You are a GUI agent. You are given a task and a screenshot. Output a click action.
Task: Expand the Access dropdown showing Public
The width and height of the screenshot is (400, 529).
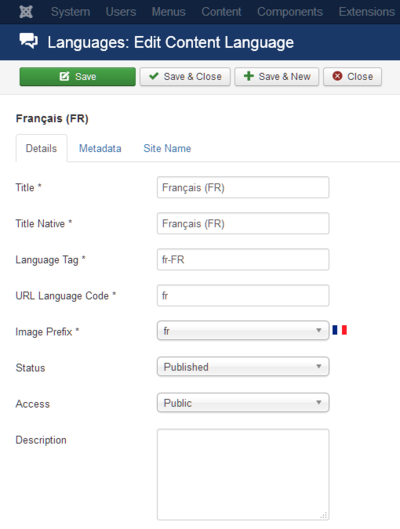coord(243,402)
